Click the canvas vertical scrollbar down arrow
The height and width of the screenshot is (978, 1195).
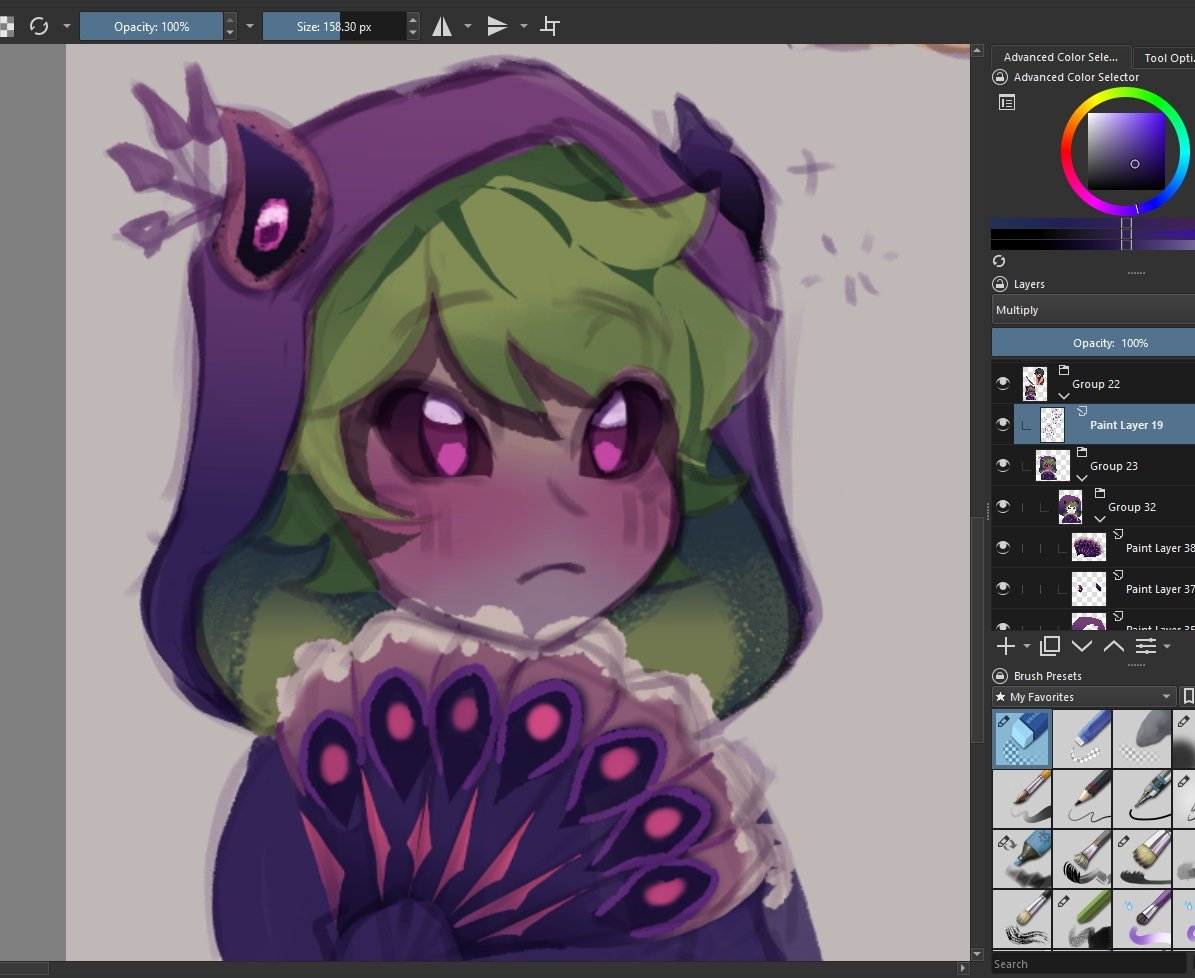(x=977, y=954)
